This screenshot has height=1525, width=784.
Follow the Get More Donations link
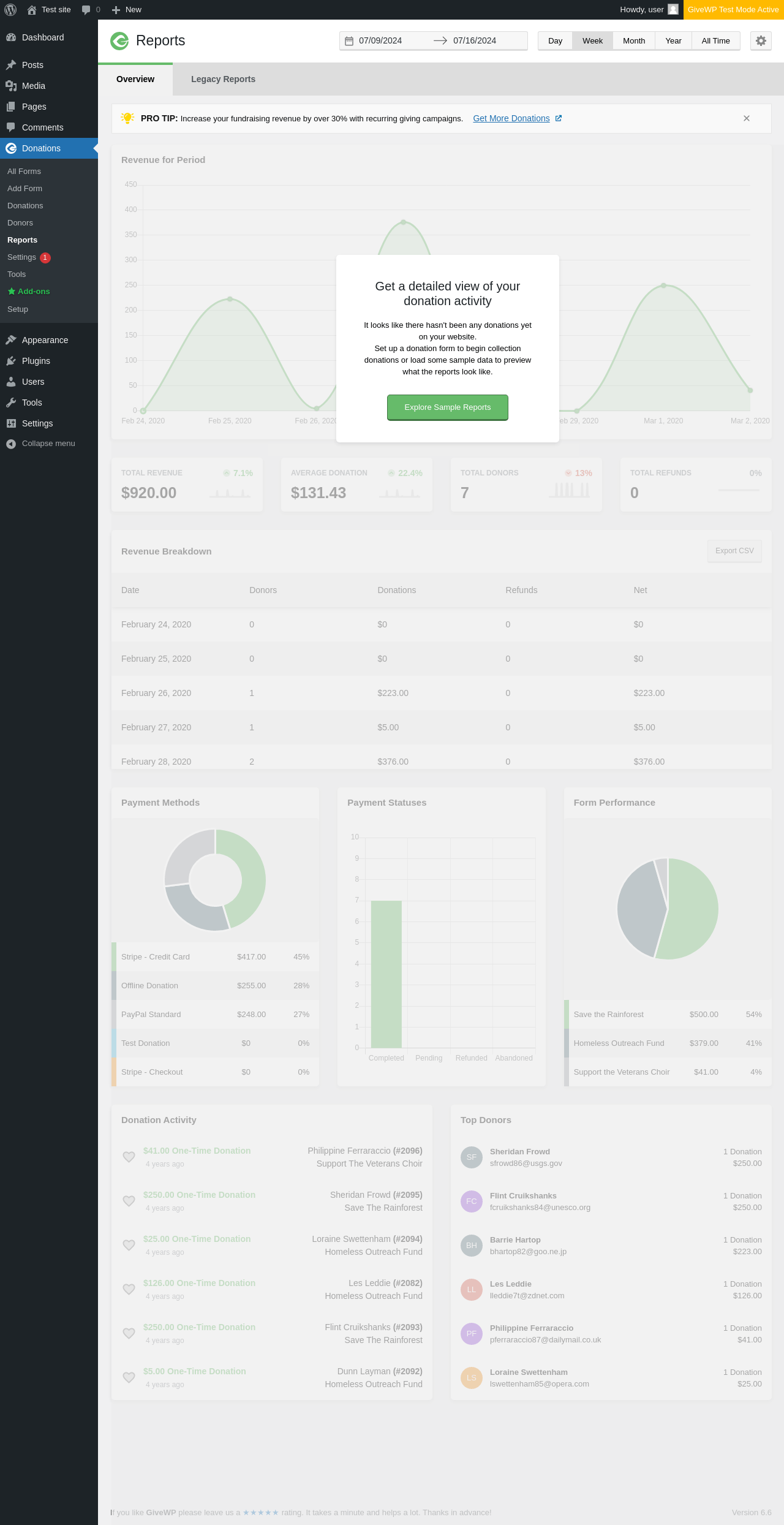tap(511, 118)
